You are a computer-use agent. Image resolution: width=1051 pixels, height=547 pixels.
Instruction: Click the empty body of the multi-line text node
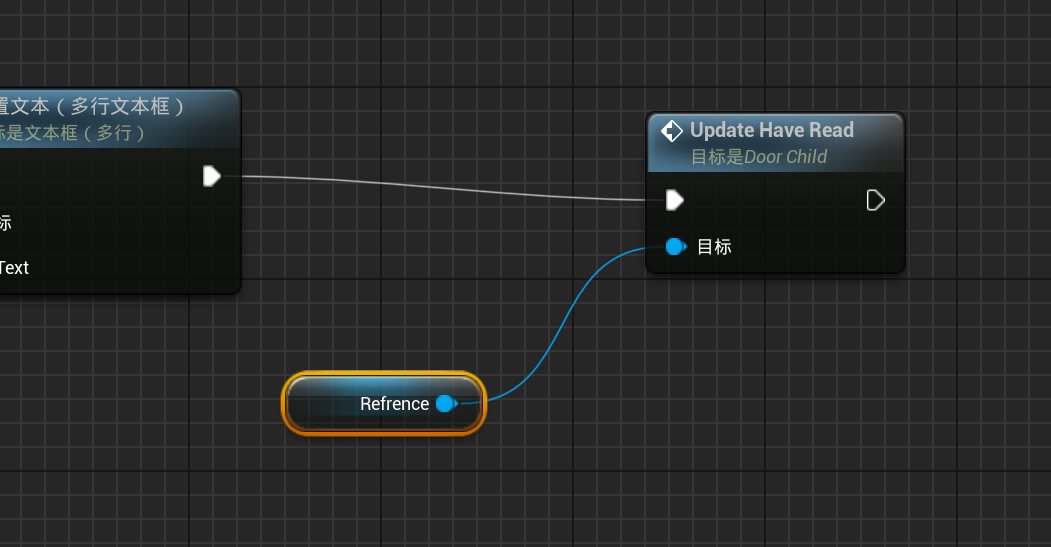[120, 240]
